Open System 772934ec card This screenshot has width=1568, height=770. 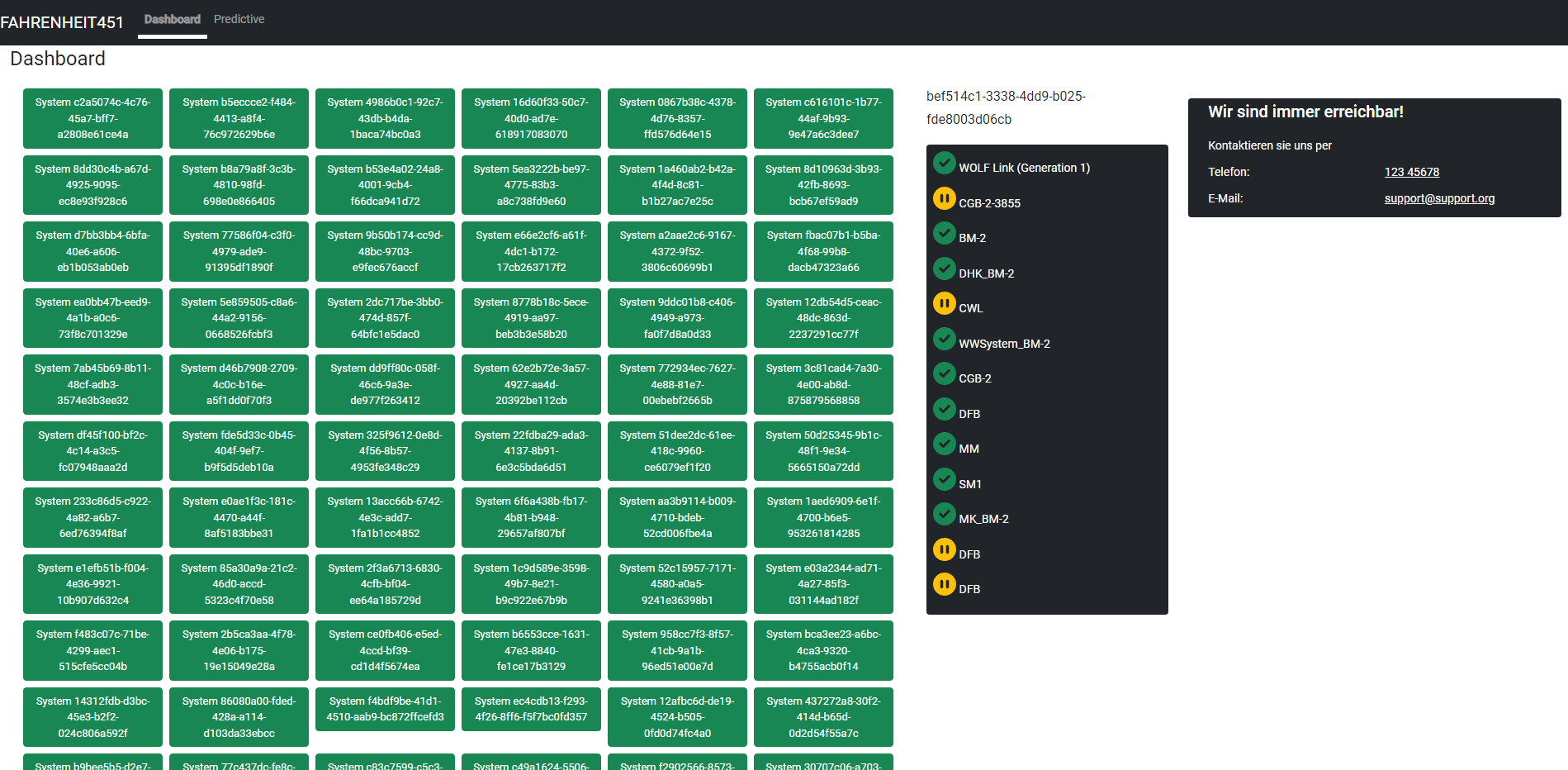point(677,384)
